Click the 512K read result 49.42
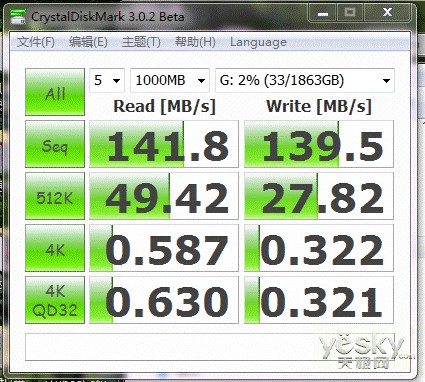 pyautogui.click(x=164, y=196)
